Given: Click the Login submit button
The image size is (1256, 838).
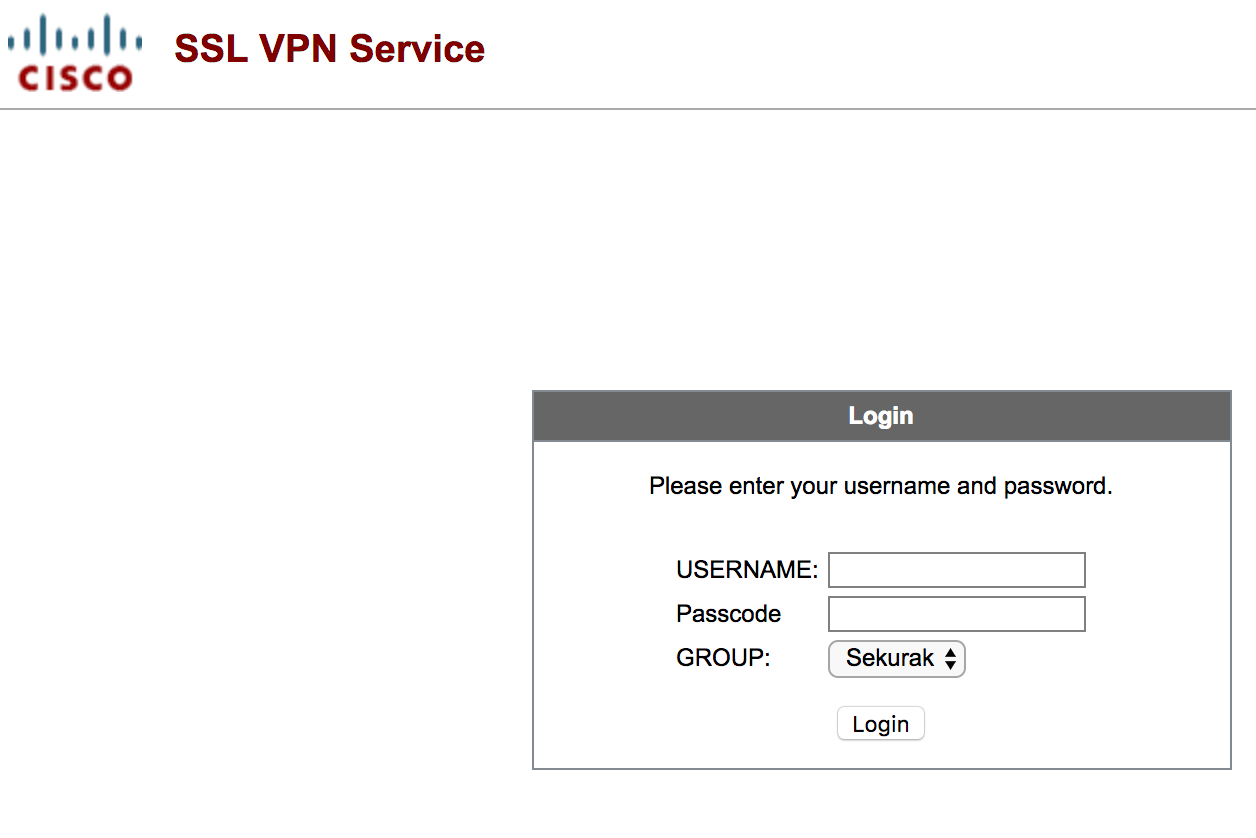Looking at the screenshot, I should (881, 724).
